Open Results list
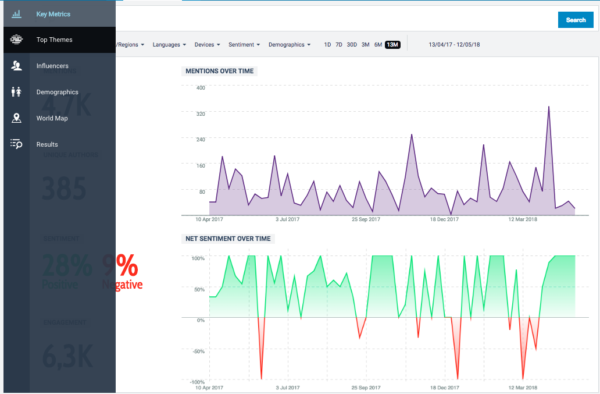Image resolution: width=600 pixels, height=394 pixels. click(x=60, y=144)
